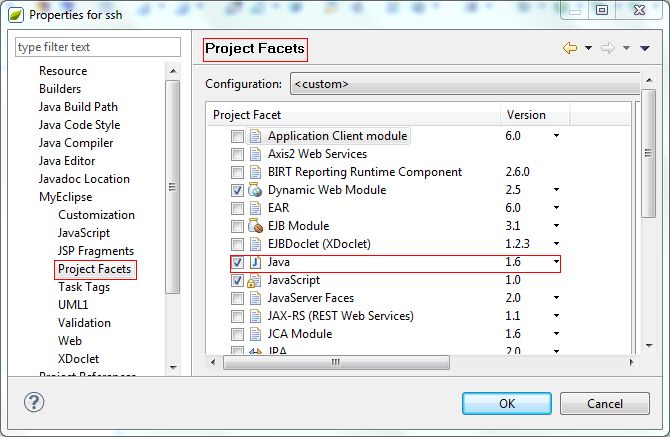Select the UML1 page under MyEclipse

[x=73, y=305]
